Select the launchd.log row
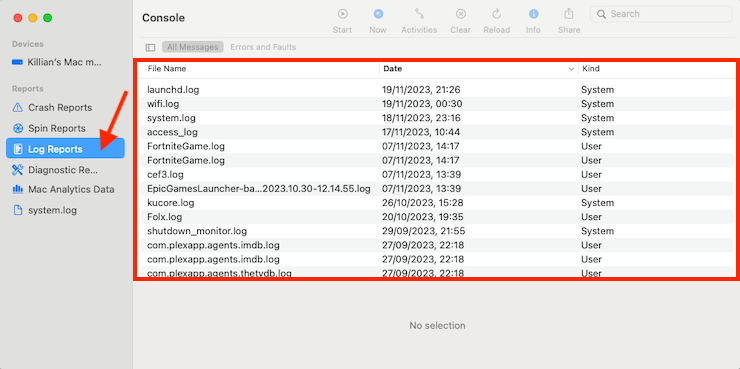Viewport: 740px width, 369px height. tap(437, 90)
